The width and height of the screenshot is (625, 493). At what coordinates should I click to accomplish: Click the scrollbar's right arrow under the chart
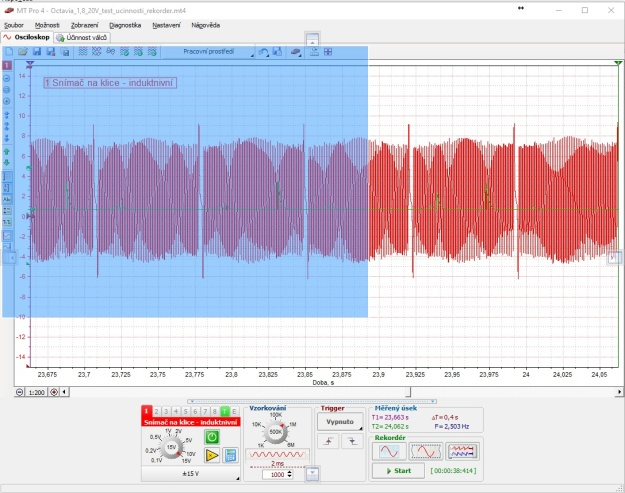coord(619,392)
